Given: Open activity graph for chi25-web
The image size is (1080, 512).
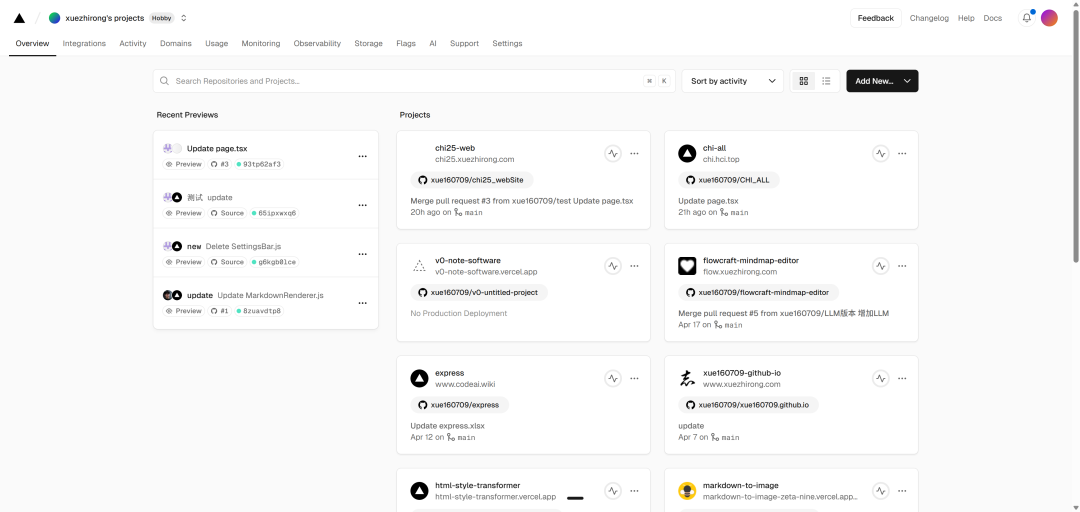Looking at the screenshot, I should 613,153.
